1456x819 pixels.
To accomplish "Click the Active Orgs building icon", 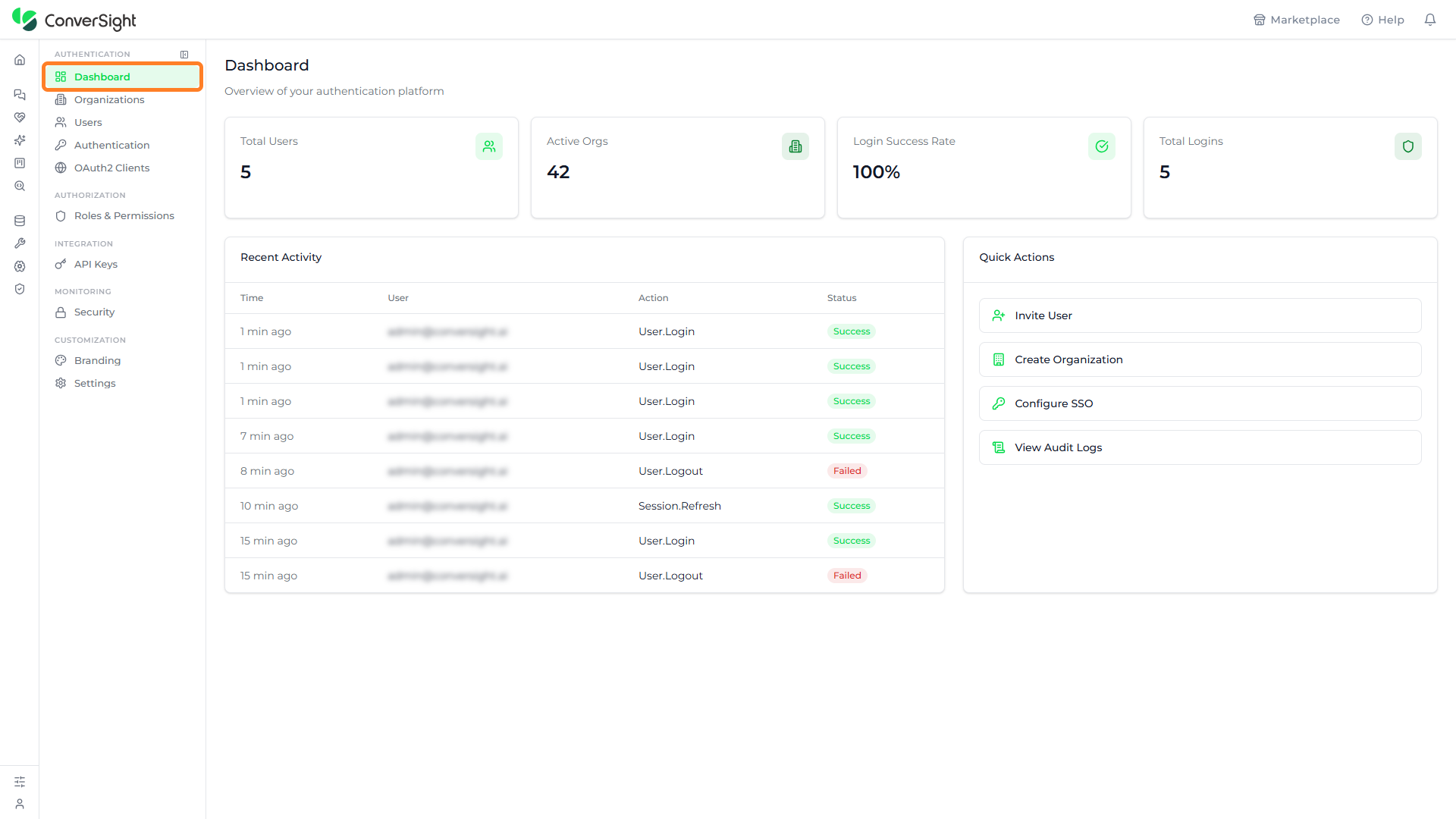I will coord(795,146).
